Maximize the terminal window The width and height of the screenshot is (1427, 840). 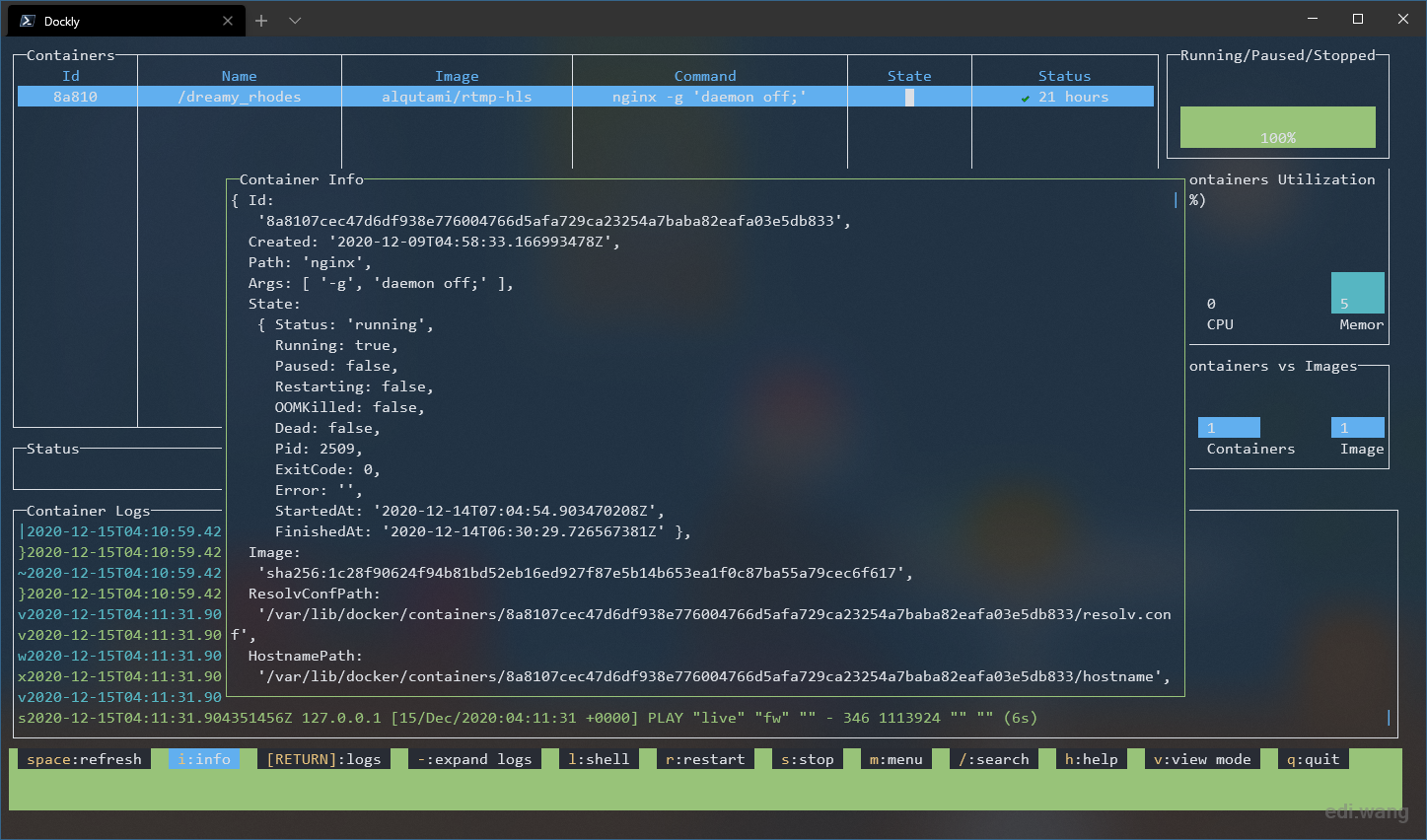click(x=1358, y=19)
